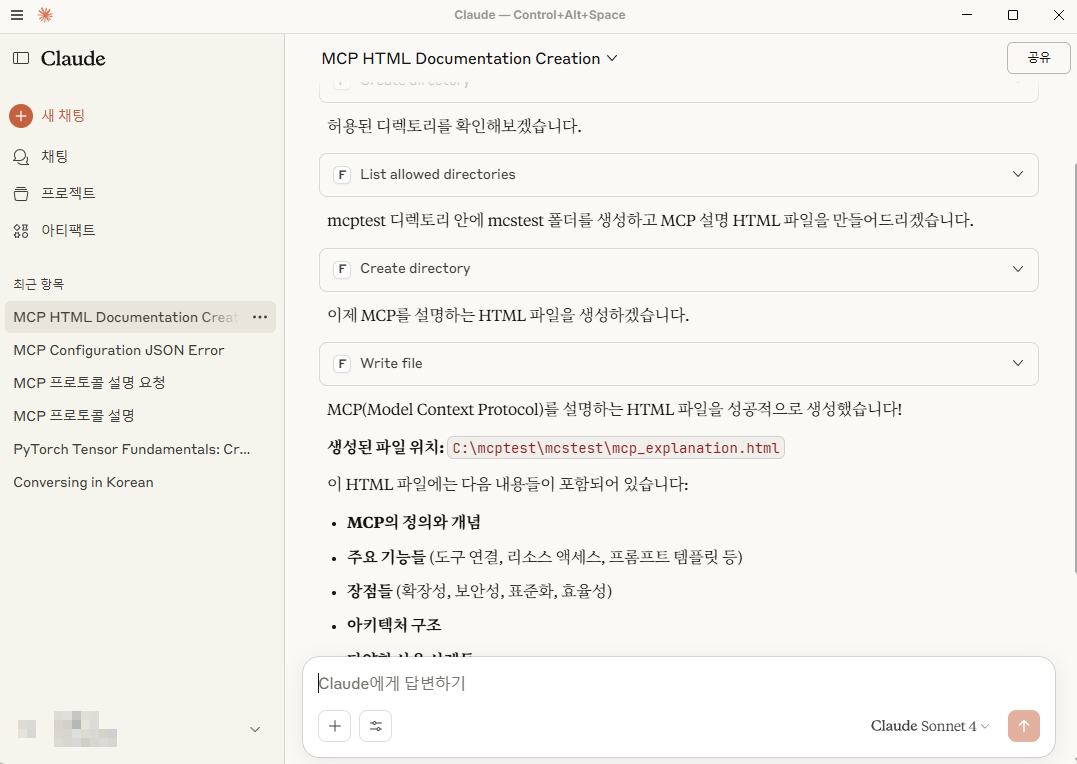The image size is (1077, 764).
Task: Click the chat bubbles icon beside 채팅
Action: tap(21, 157)
